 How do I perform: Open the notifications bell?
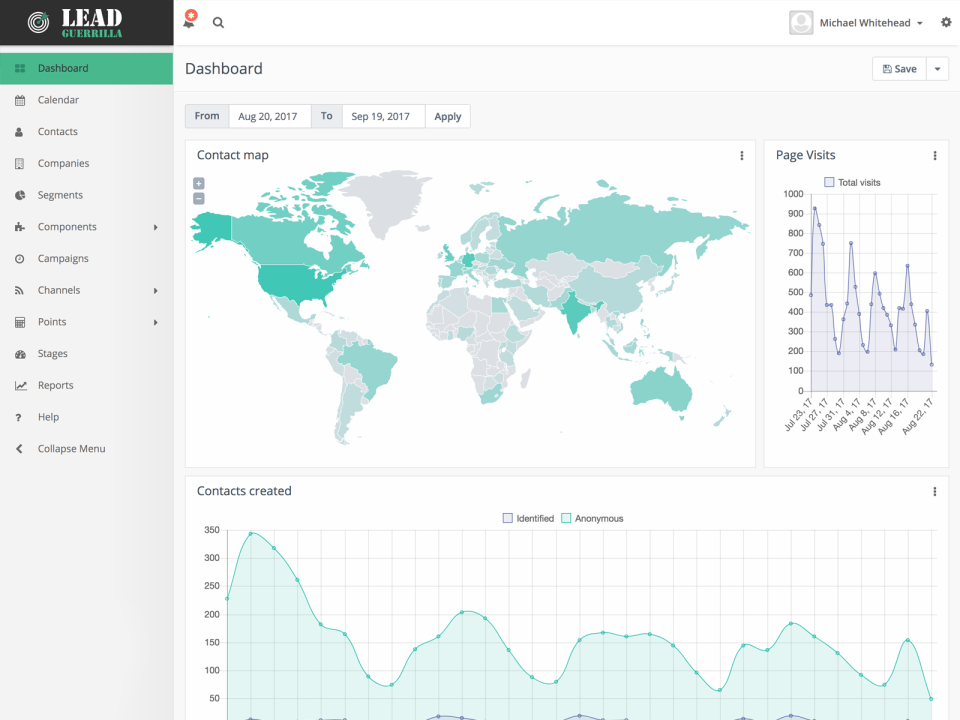[188, 22]
